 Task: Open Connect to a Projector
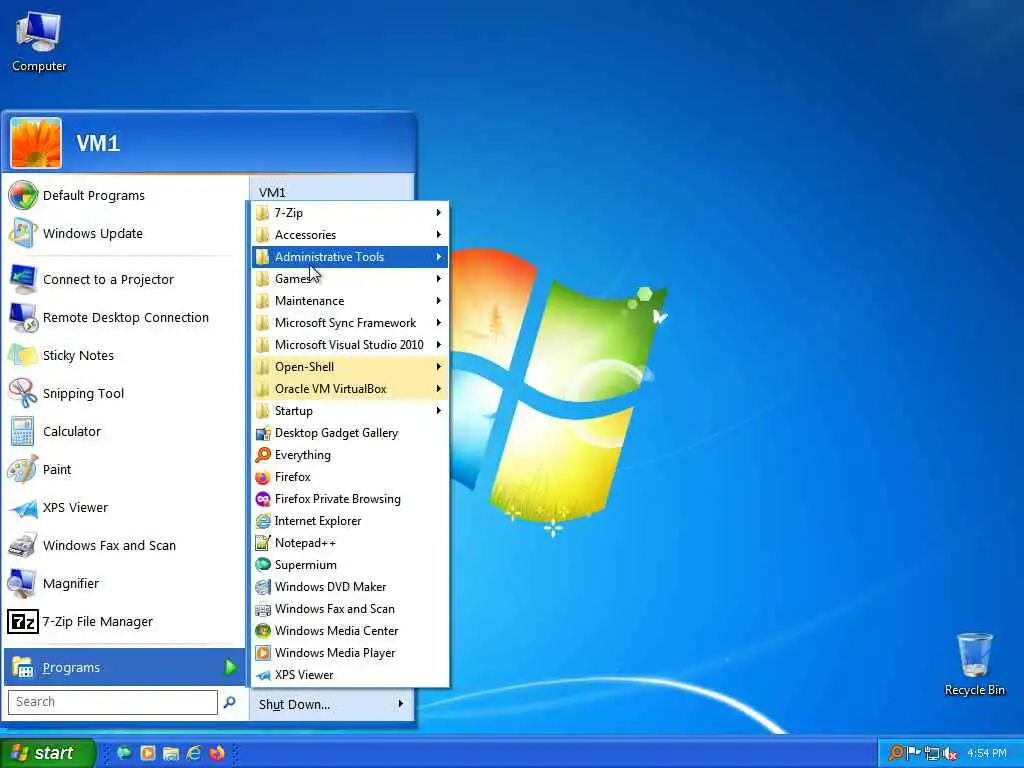click(x=124, y=280)
